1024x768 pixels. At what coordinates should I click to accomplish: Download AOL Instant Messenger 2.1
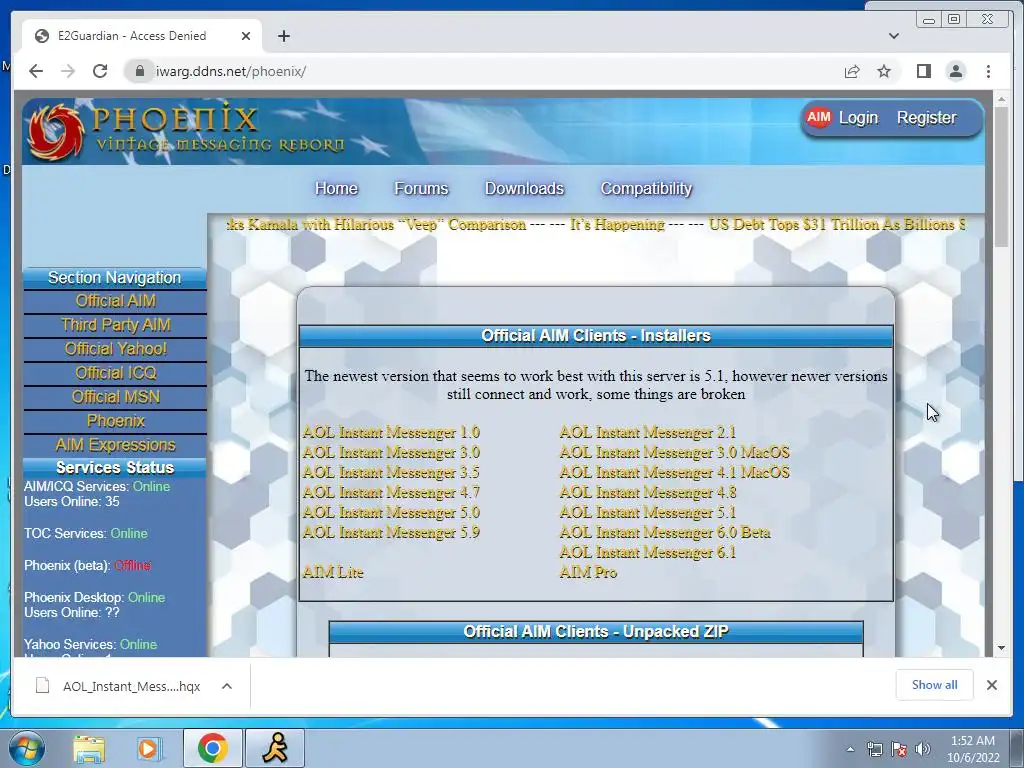point(648,432)
